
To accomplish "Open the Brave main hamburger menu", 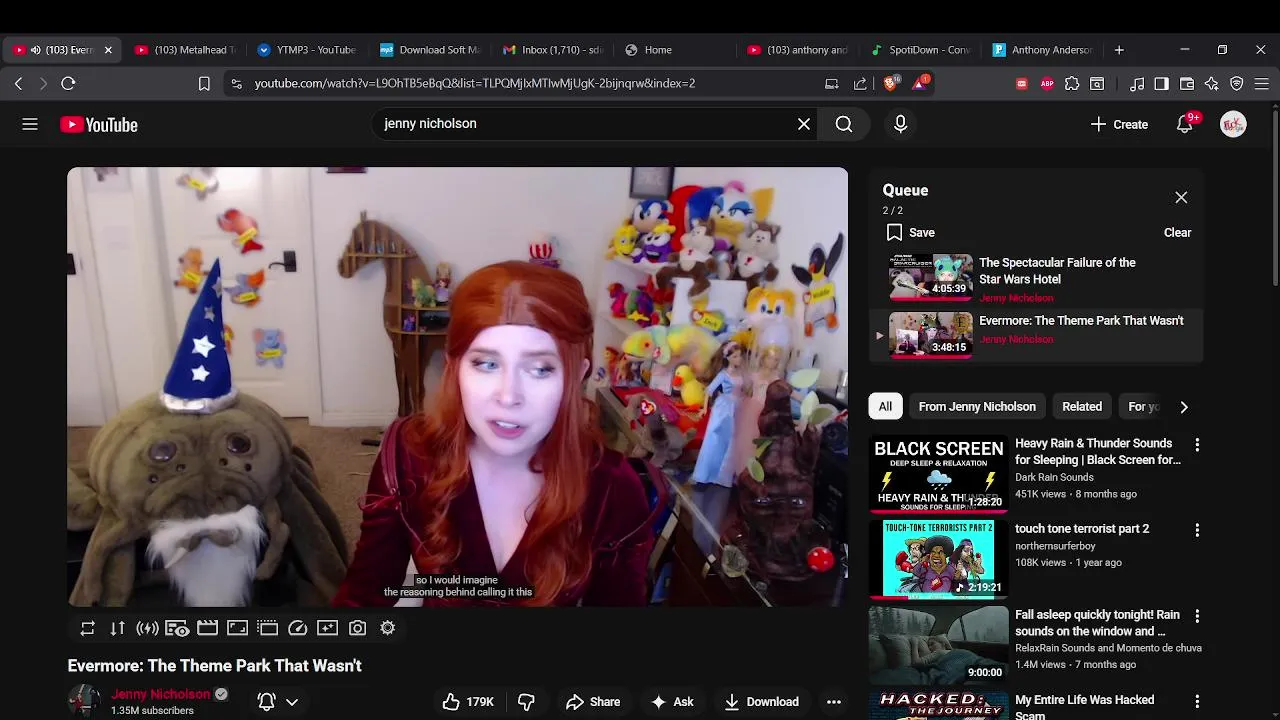I will [1262, 84].
